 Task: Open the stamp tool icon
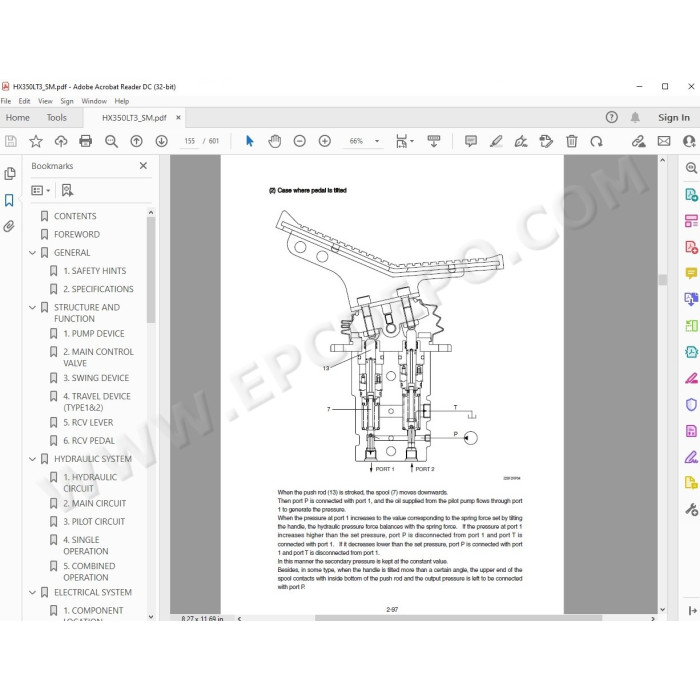[x=546, y=142]
